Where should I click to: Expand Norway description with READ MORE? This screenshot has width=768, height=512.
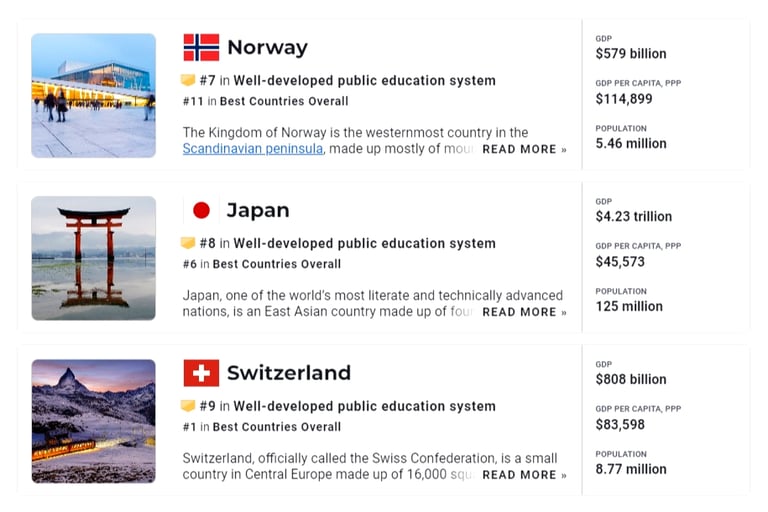click(x=524, y=149)
